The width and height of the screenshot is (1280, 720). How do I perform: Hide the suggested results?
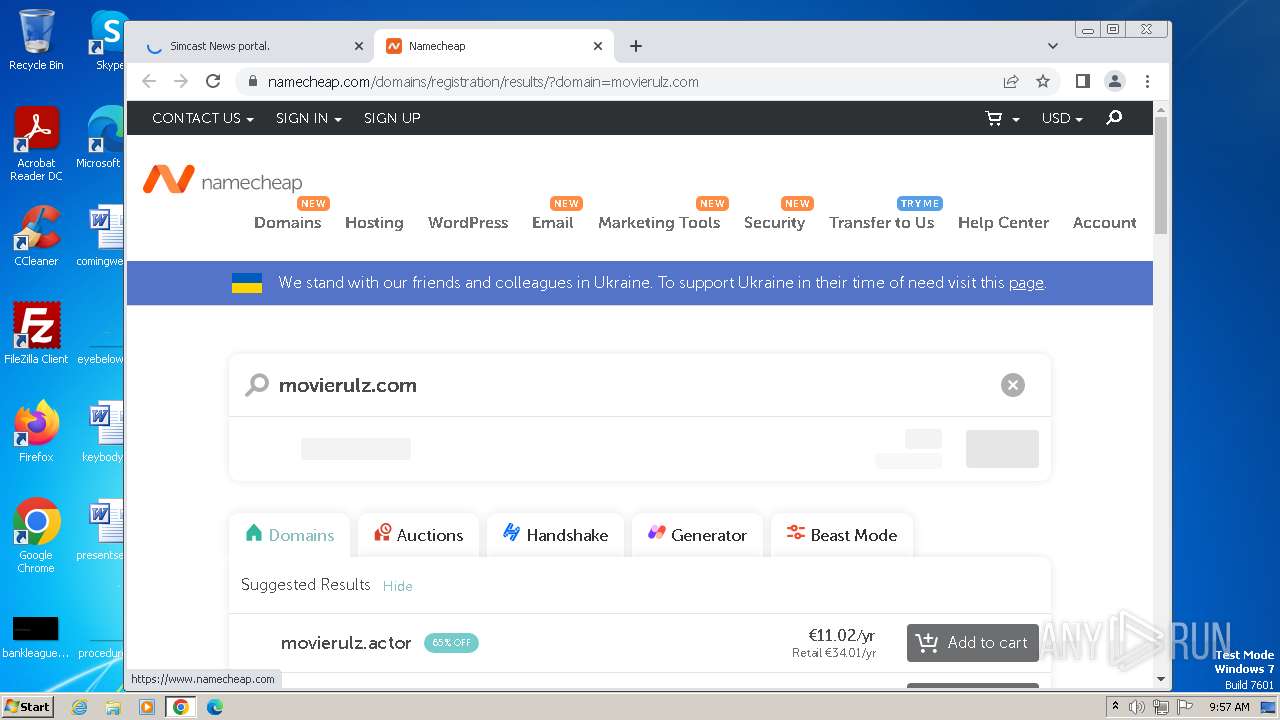point(397,586)
